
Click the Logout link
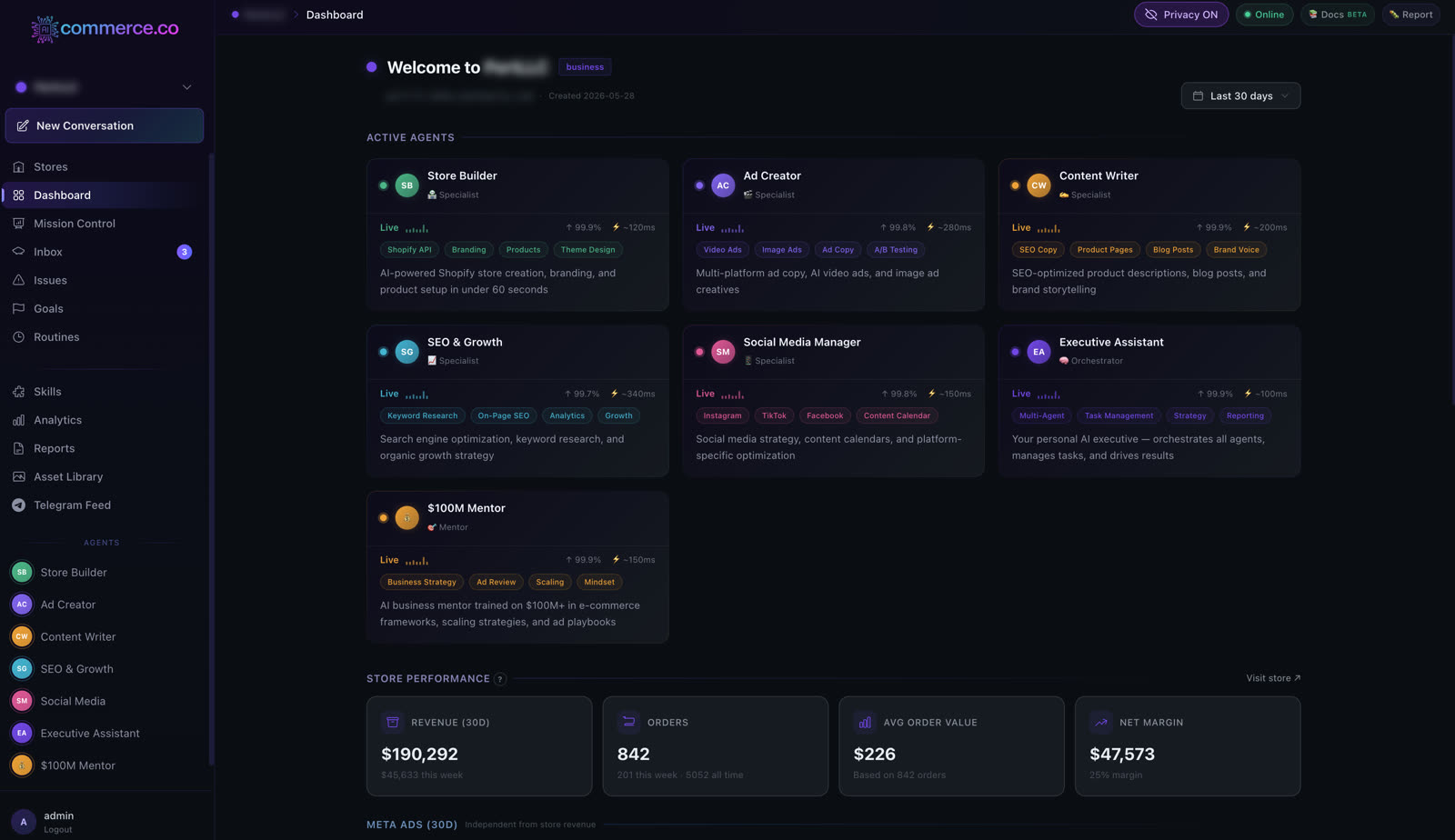click(57, 830)
